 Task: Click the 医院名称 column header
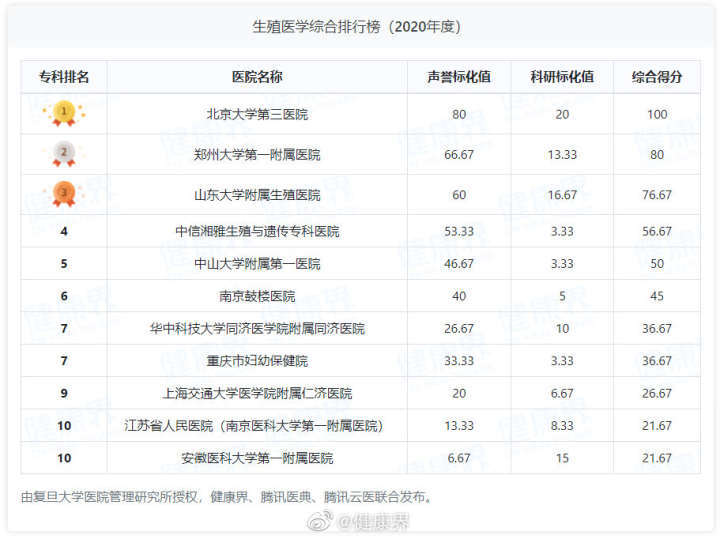tap(257, 77)
